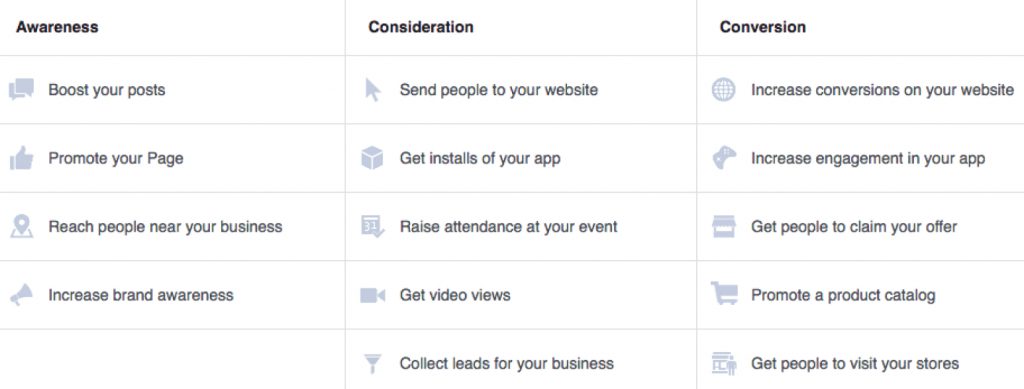The height and width of the screenshot is (389, 1024).
Task: Click the game controller icon for app engagement
Action: click(724, 158)
